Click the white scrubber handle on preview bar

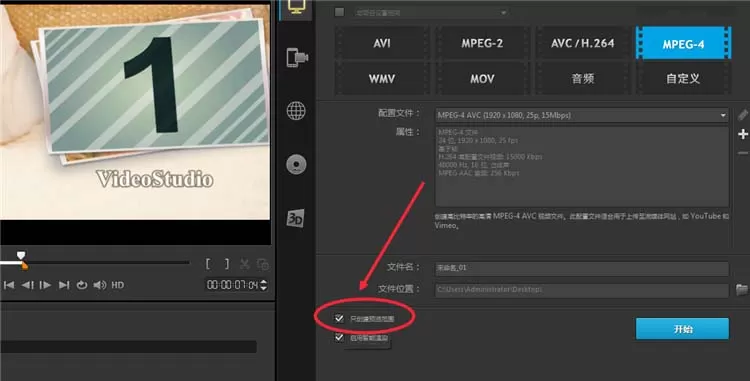coord(21,255)
